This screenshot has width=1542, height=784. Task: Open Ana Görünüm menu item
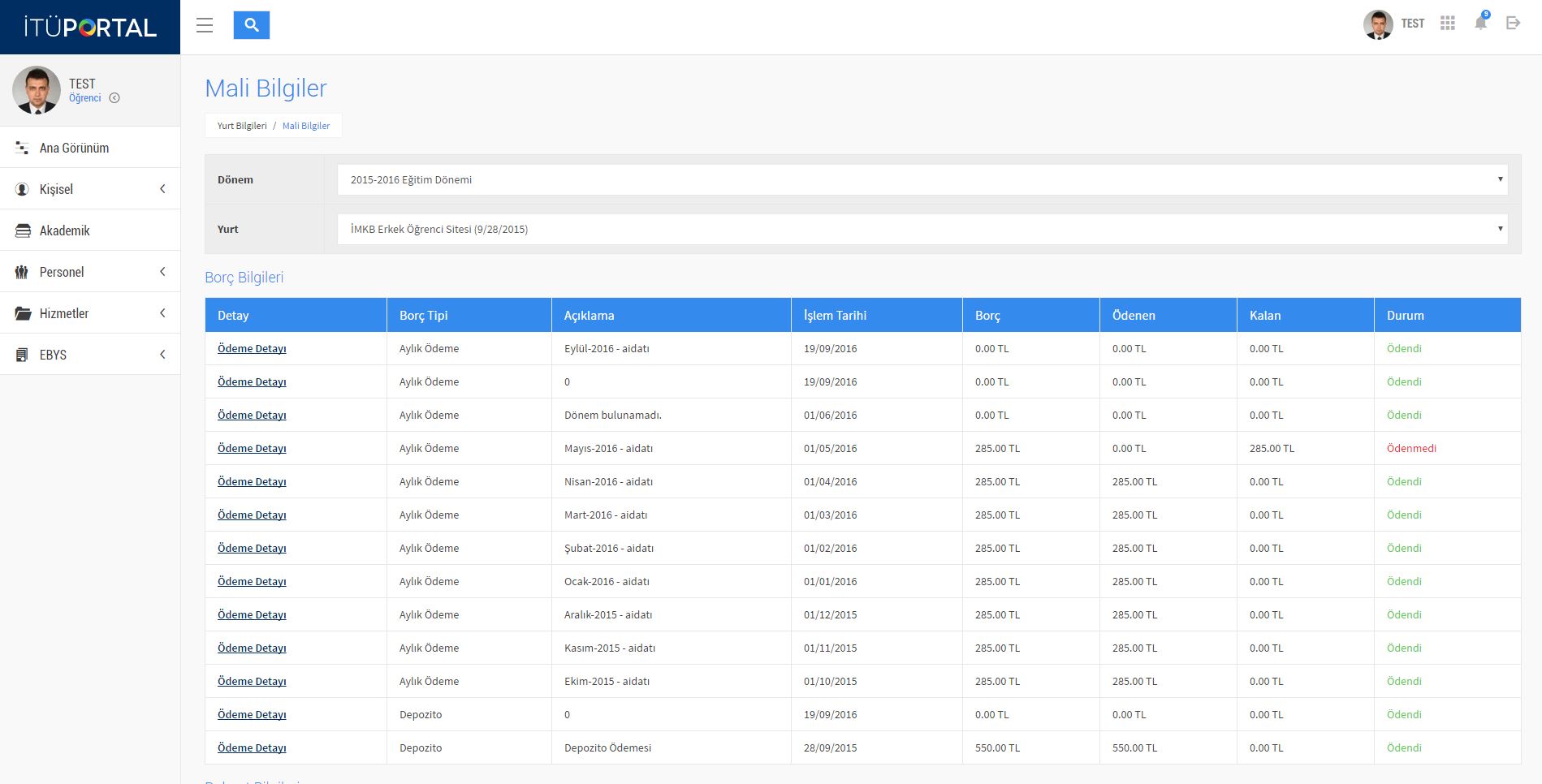pos(90,148)
